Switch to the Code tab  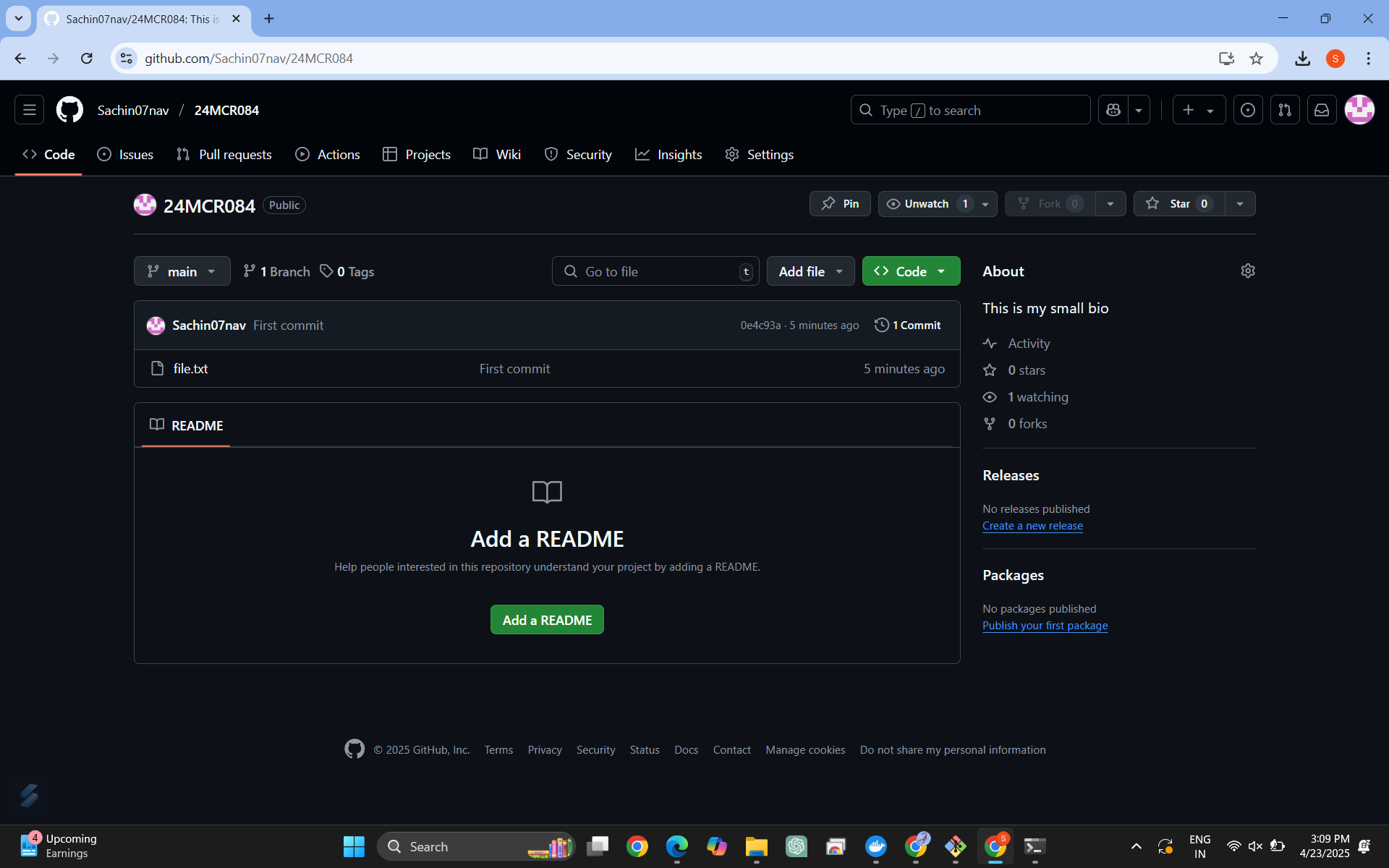tap(48, 154)
